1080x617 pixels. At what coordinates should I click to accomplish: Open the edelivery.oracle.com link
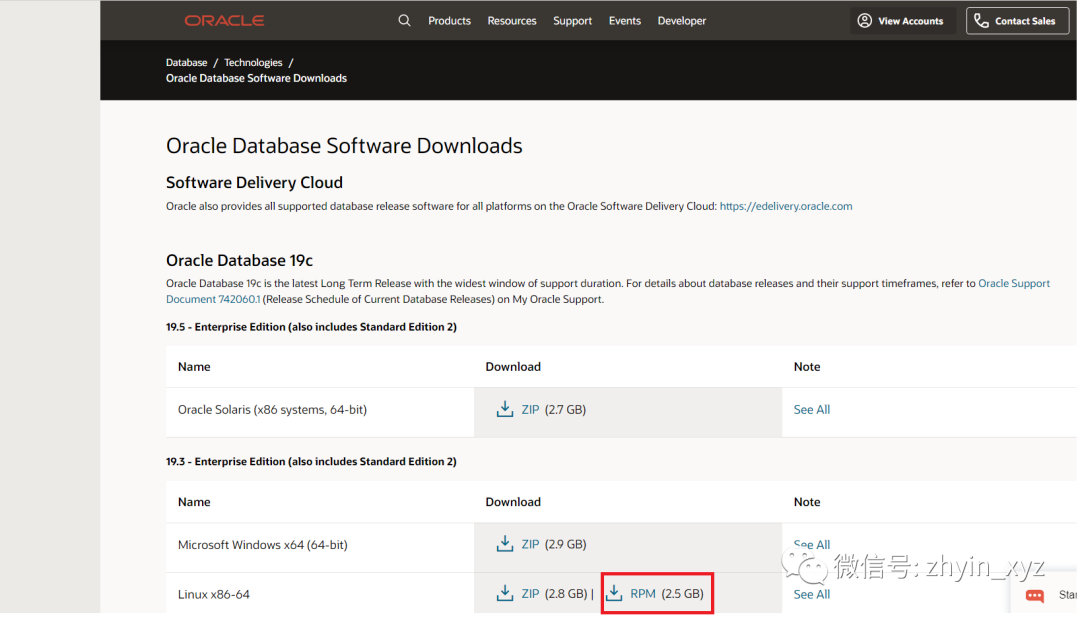click(x=786, y=206)
